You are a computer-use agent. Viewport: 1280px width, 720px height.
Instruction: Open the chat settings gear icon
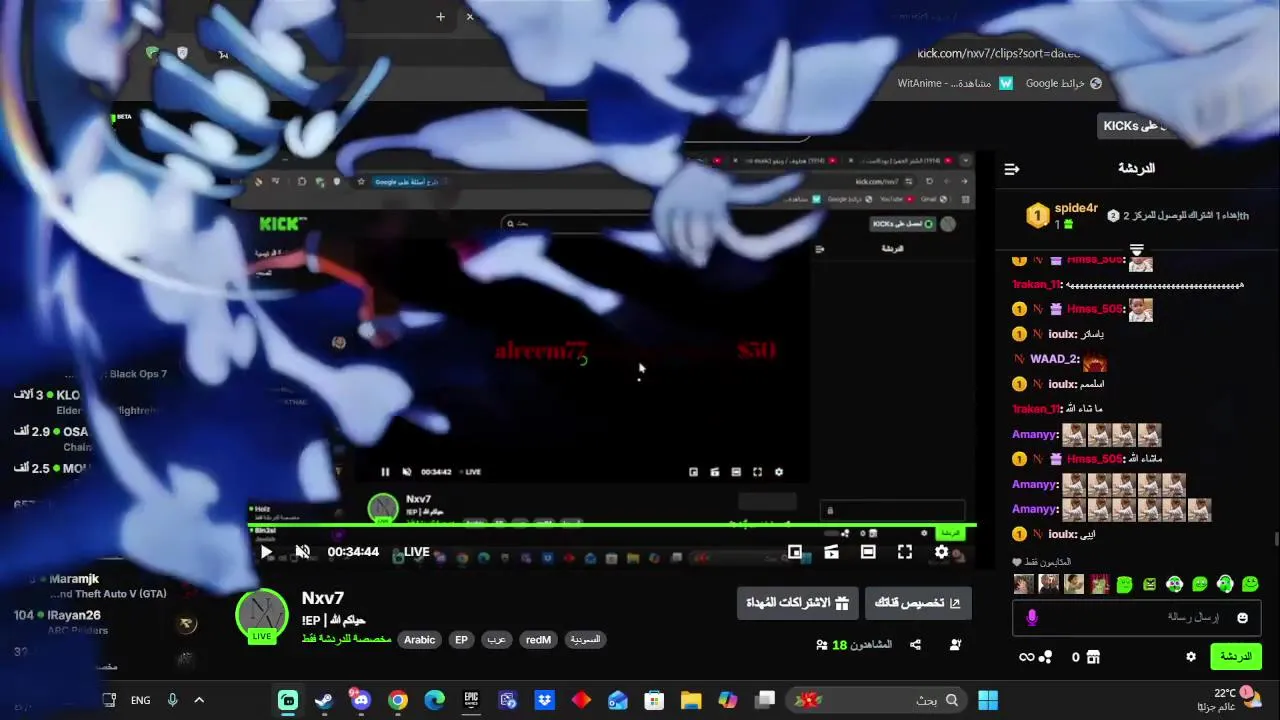(x=1190, y=657)
